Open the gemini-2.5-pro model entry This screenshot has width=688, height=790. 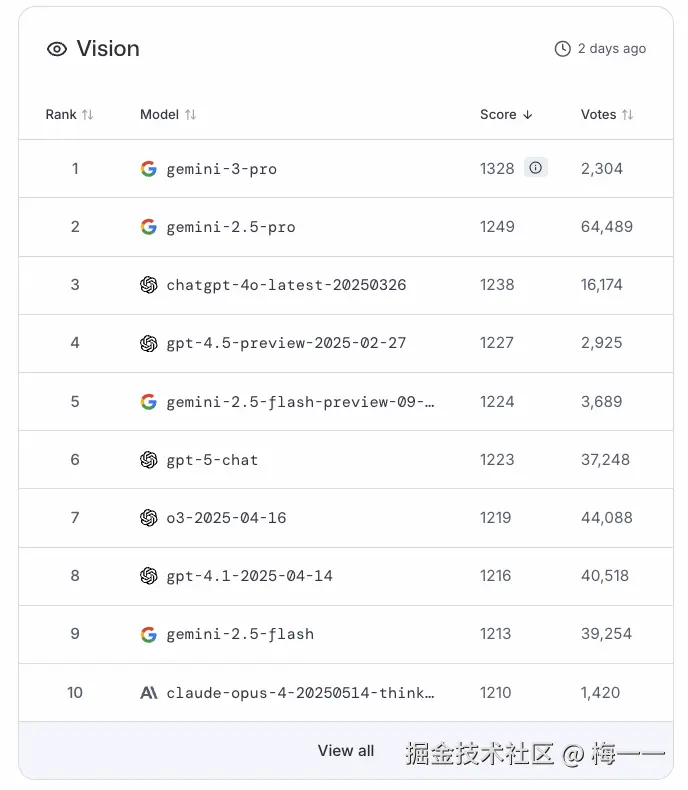coord(231,227)
